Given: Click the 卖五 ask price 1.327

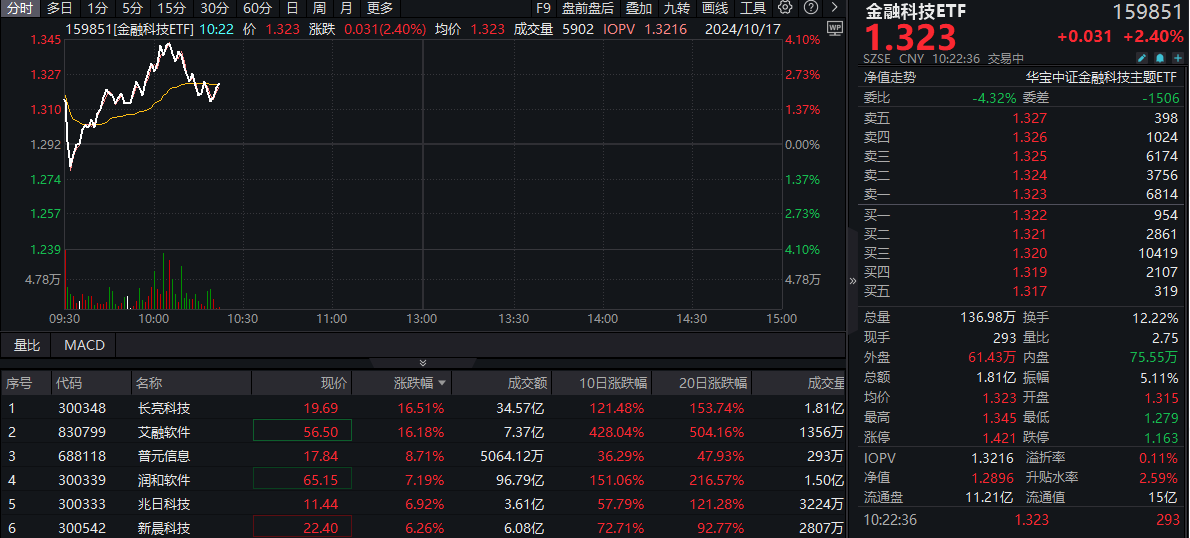Looking at the screenshot, I should 1029,118.
